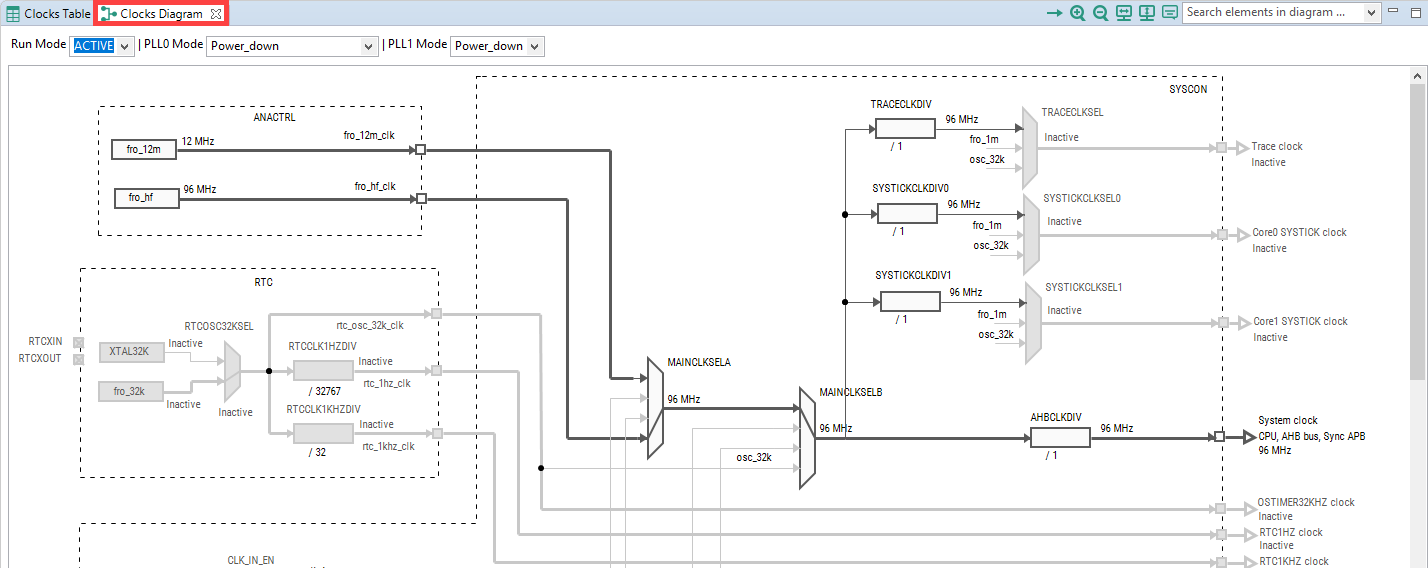Close the Clocks Diagram tab
Screen dimensions: 1428x568
(216, 14)
